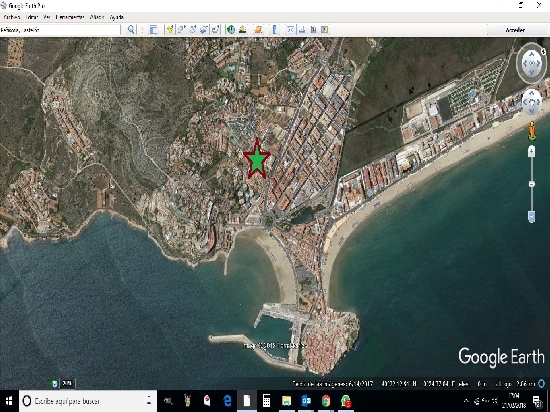Select the add polygon tool
The width and height of the screenshot is (550, 412).
click(181, 30)
